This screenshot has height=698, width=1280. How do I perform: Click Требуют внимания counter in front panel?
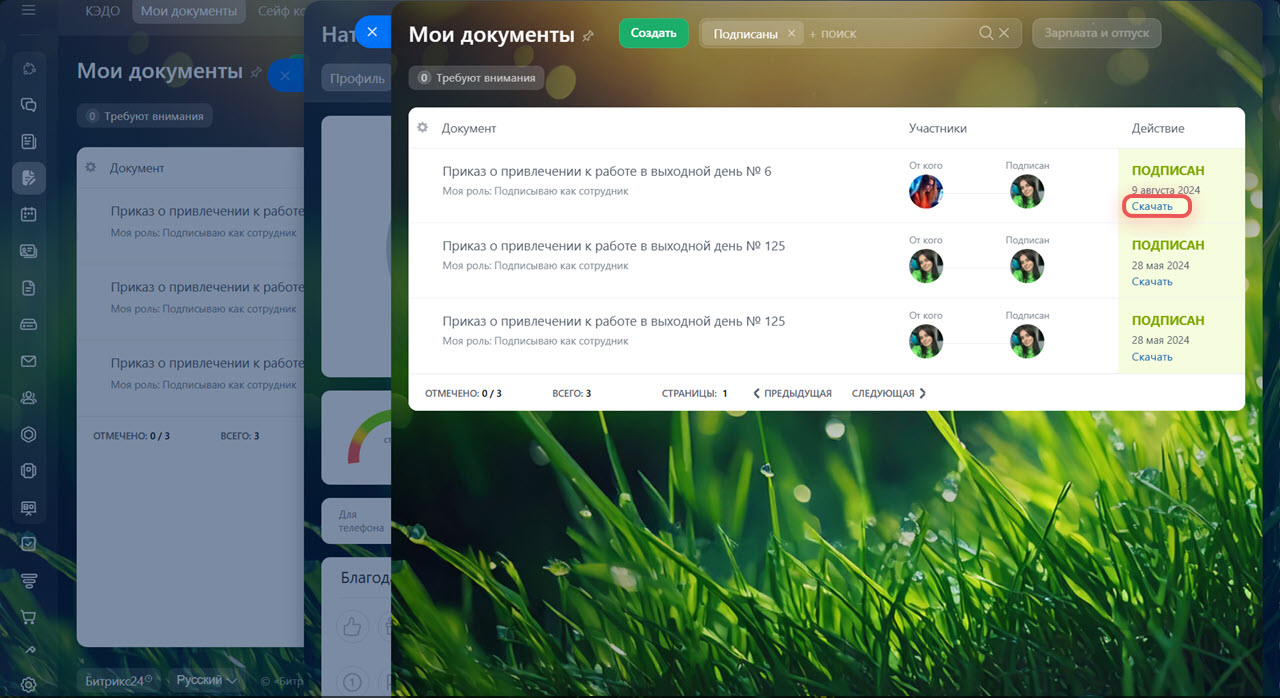coord(476,78)
